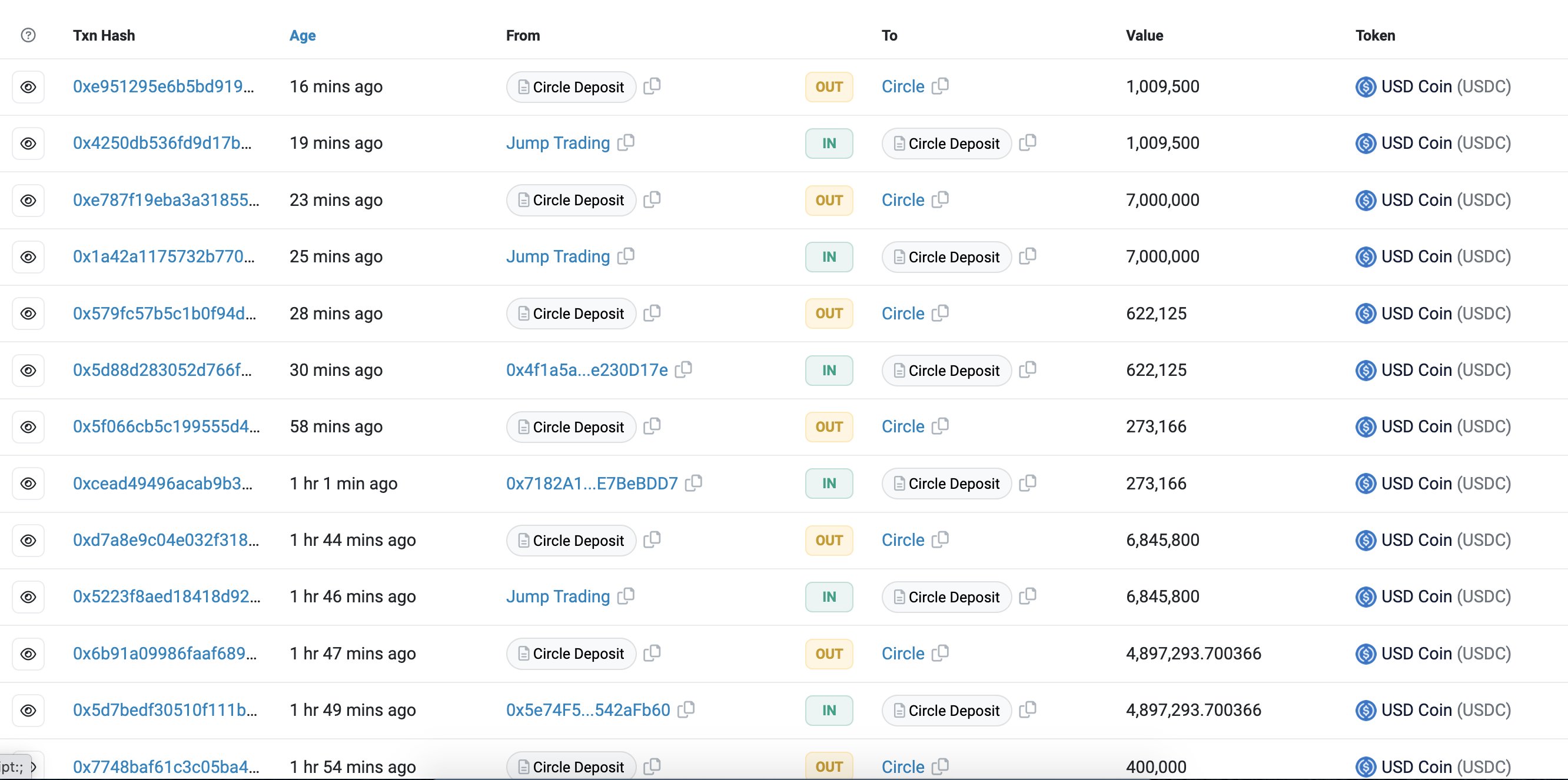The width and height of the screenshot is (1568, 780).
Task: Copy Circle Deposit sender address in 23 mins row
Action: (x=652, y=199)
